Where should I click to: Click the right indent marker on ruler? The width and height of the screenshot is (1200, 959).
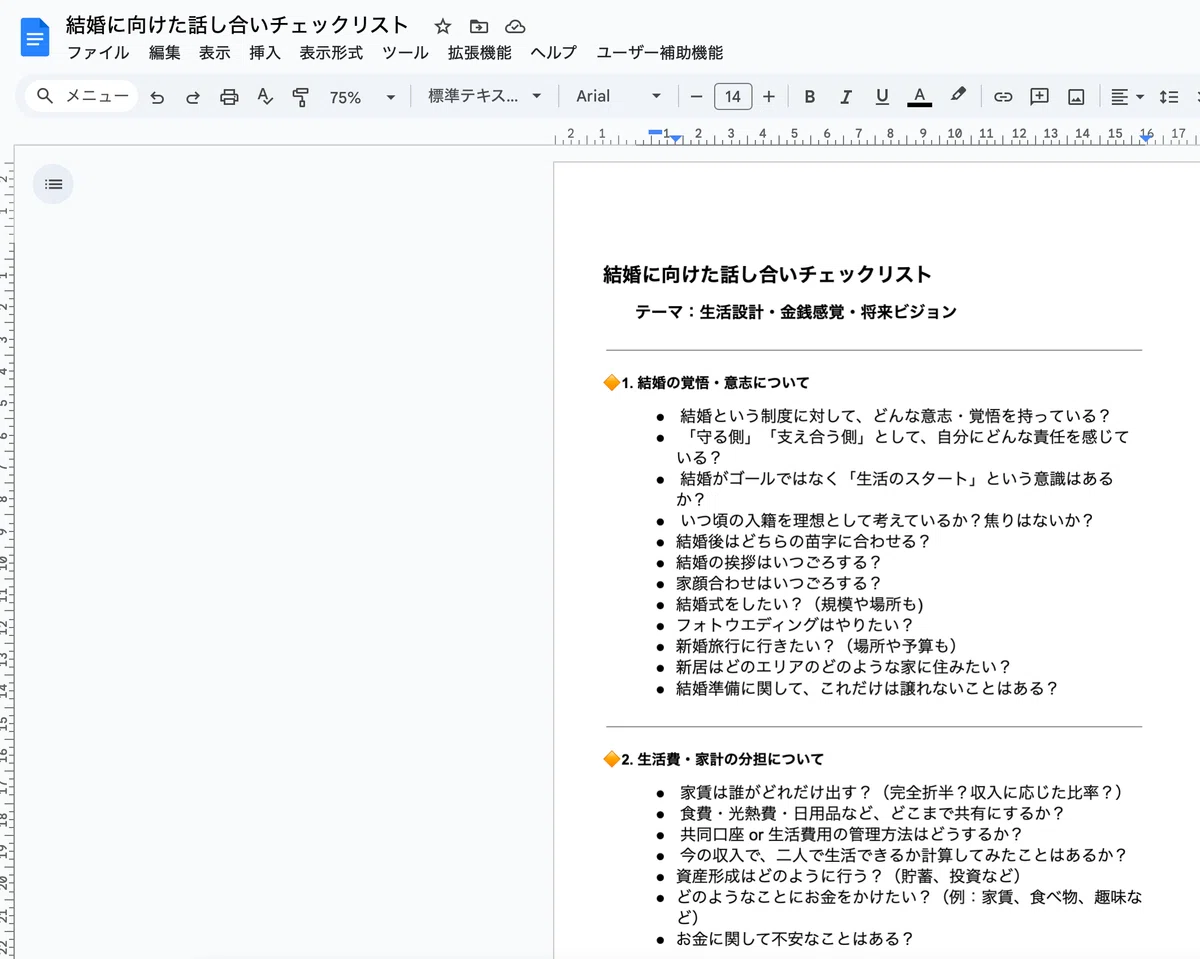[x=1145, y=138]
